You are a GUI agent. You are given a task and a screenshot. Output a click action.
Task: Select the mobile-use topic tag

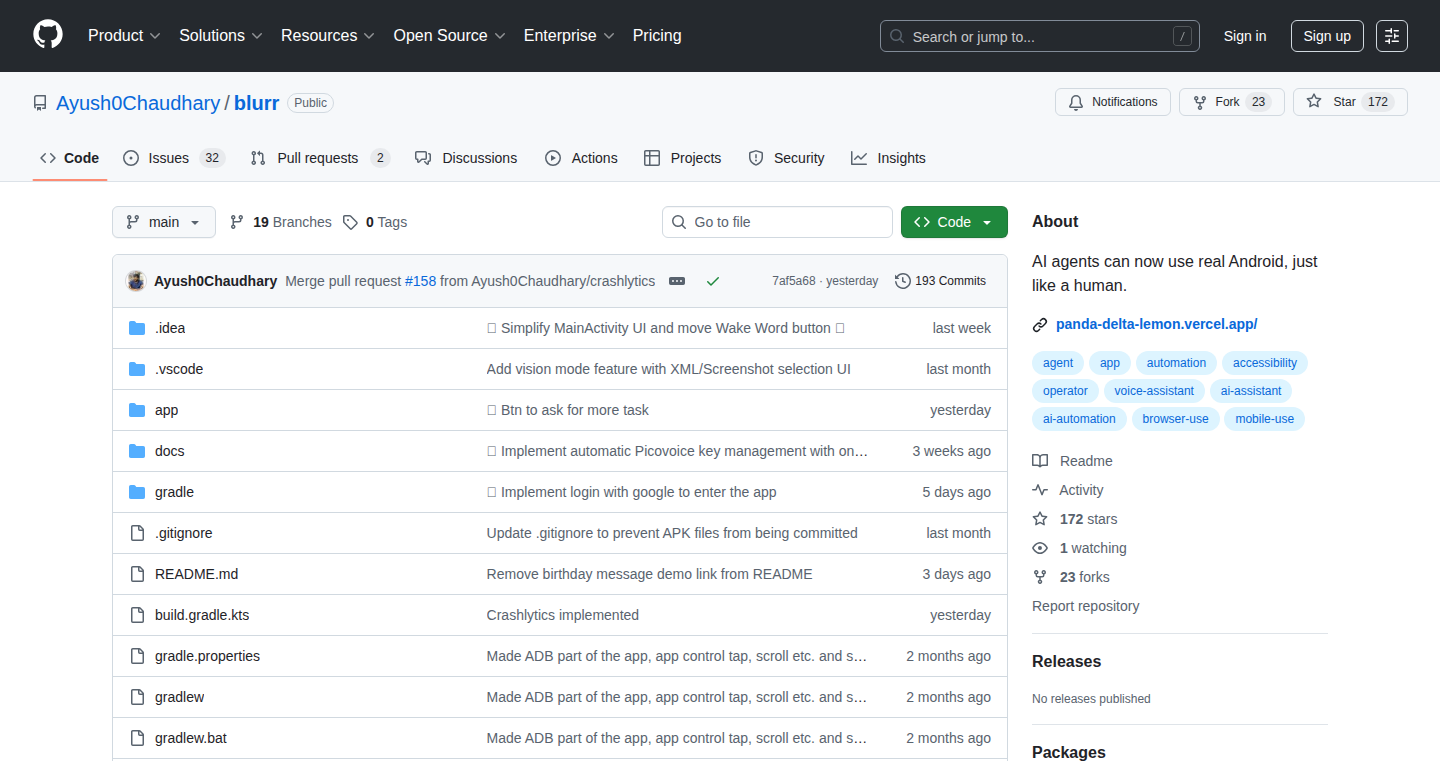point(1265,419)
